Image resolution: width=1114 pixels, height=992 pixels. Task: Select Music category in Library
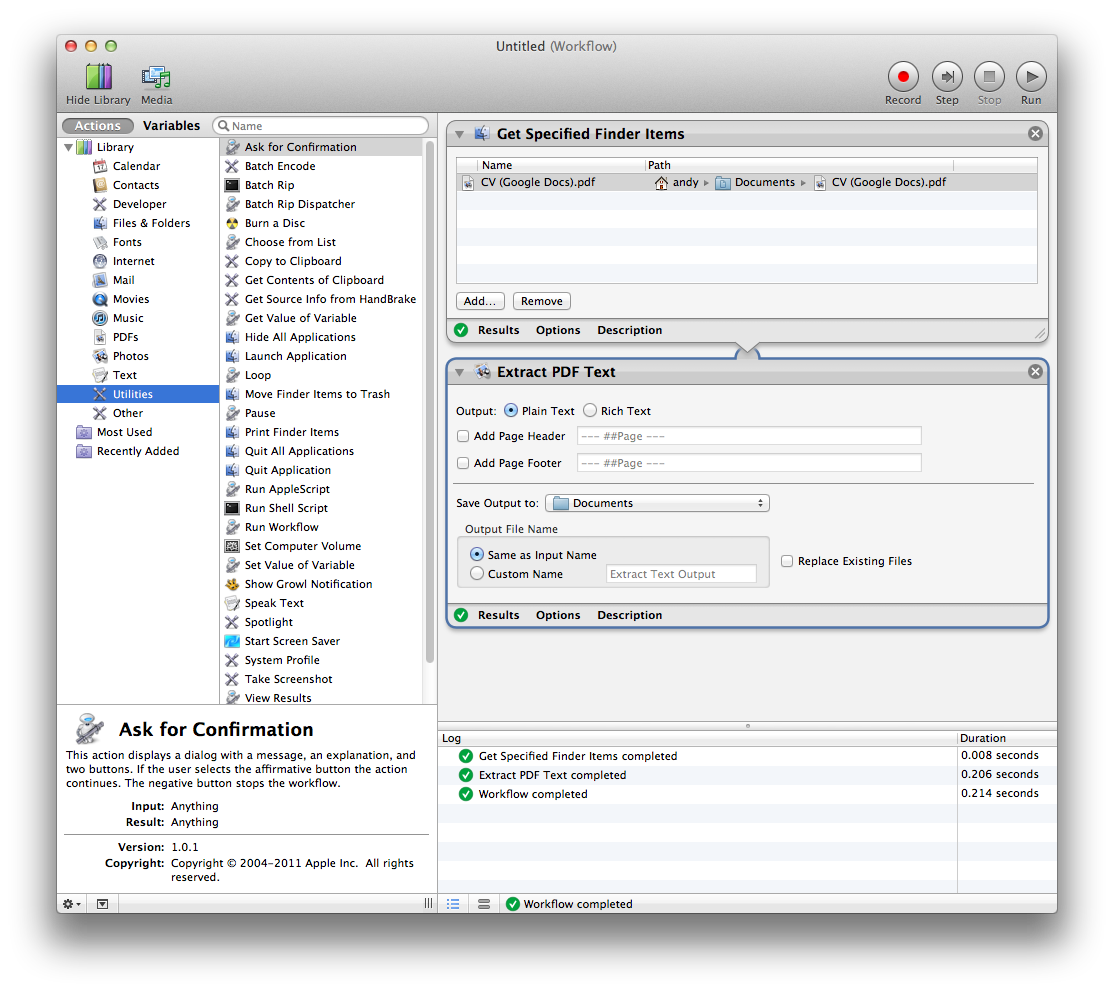[128, 318]
